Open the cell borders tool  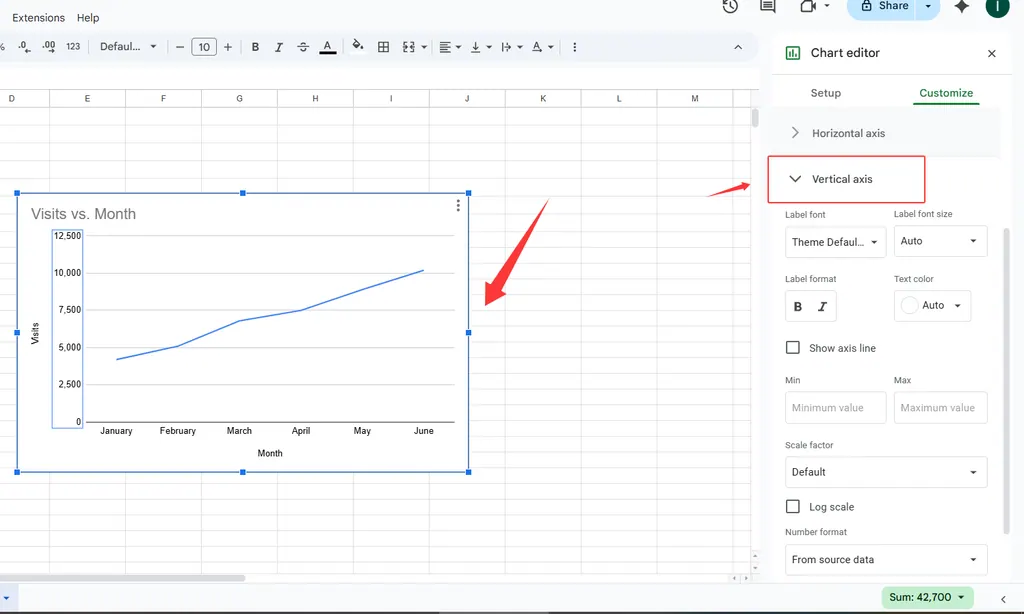pos(383,47)
